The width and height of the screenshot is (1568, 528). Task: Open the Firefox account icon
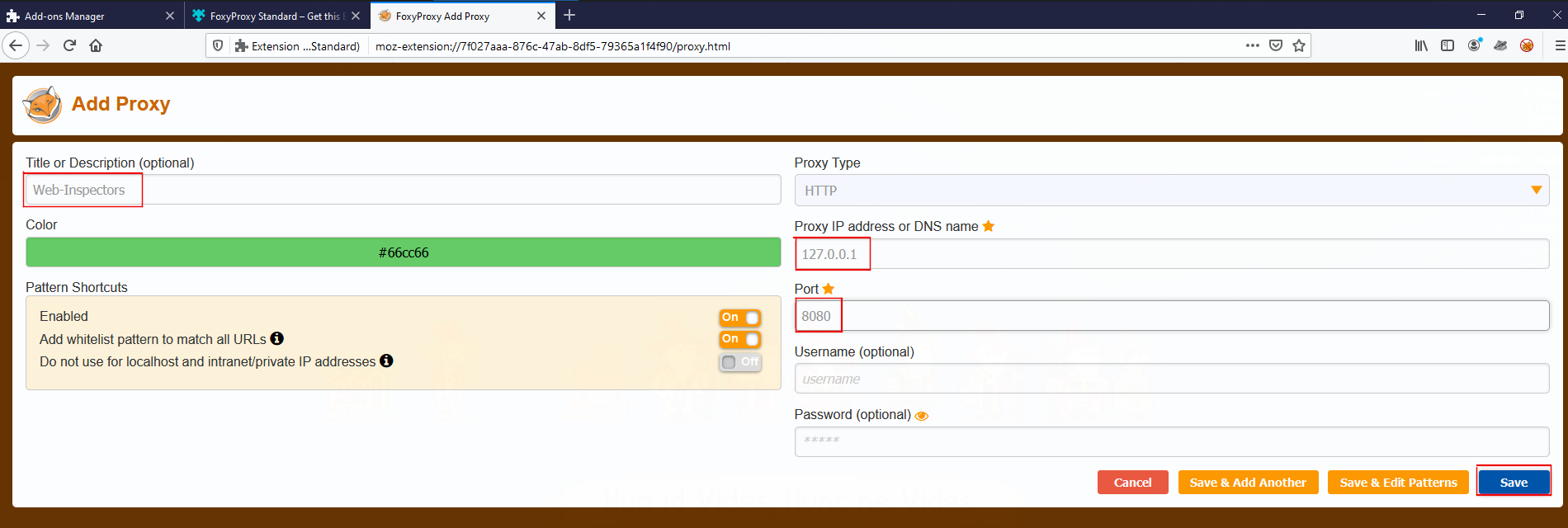pos(1475,45)
